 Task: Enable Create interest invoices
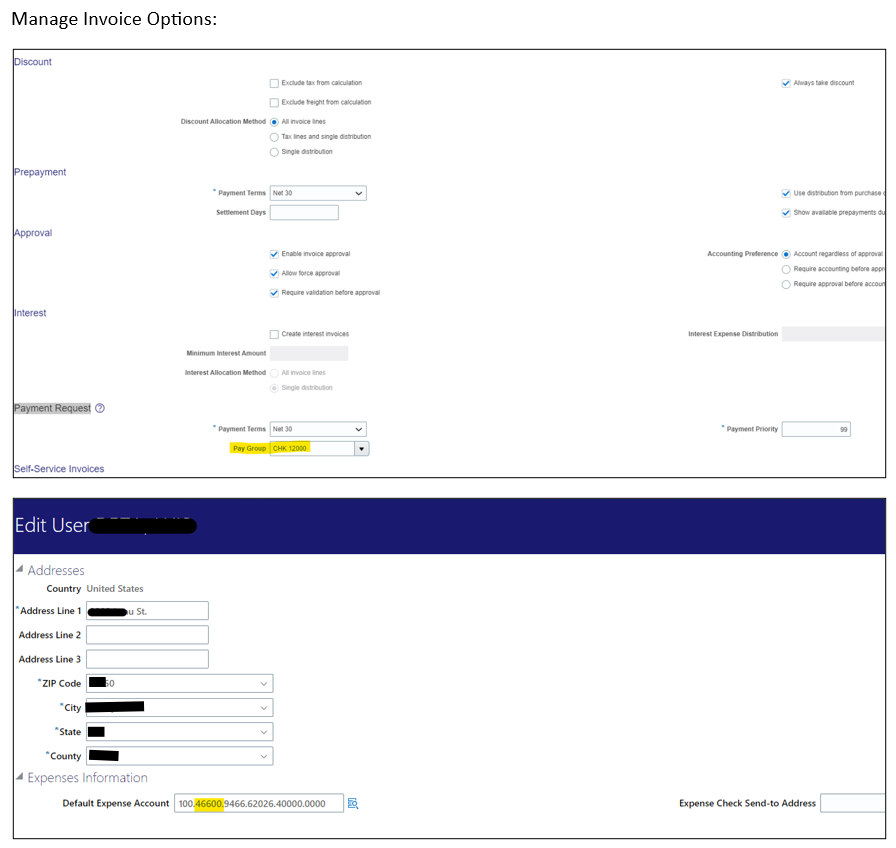274,333
